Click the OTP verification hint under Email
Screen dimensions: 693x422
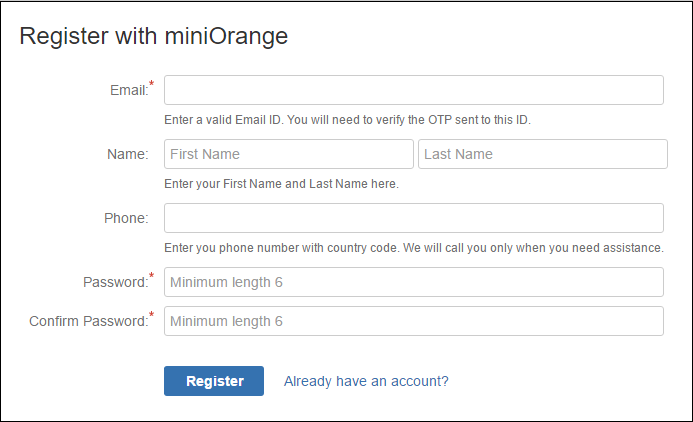point(347,120)
